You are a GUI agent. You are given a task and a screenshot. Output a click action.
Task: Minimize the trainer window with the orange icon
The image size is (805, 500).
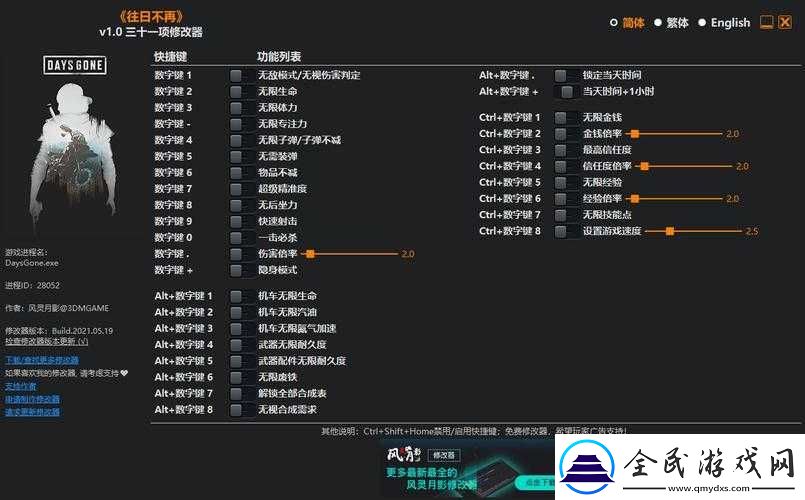[766, 22]
